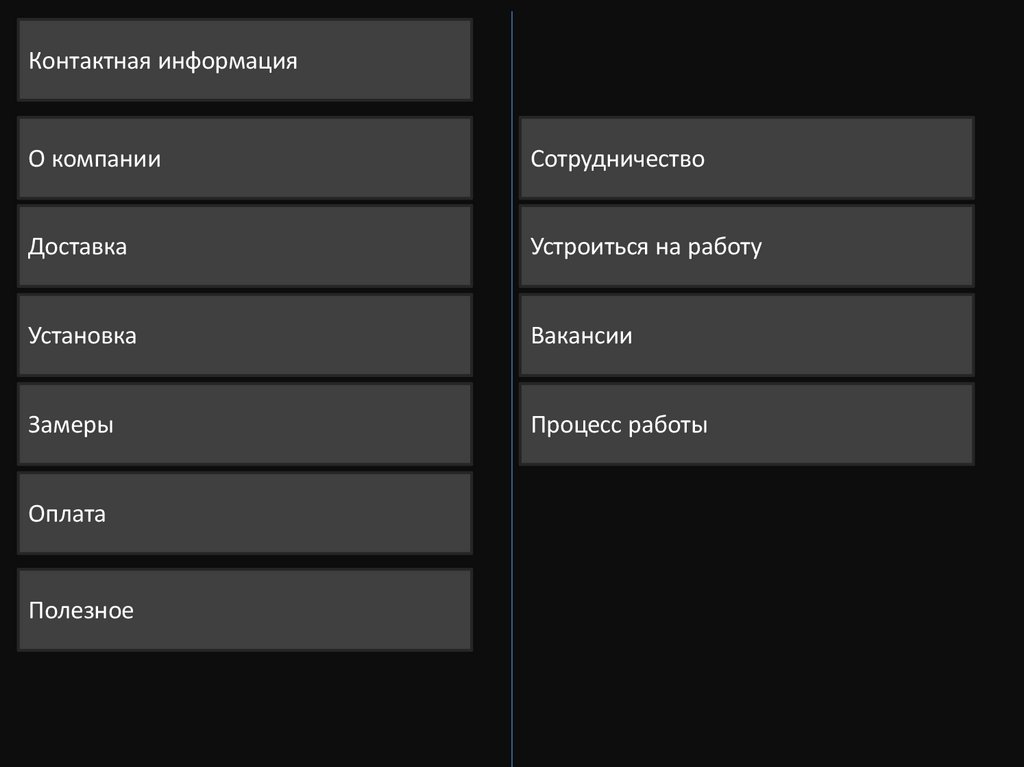The image size is (1024, 767).
Task: Click the 'Полезное' text label
Action: point(81,610)
